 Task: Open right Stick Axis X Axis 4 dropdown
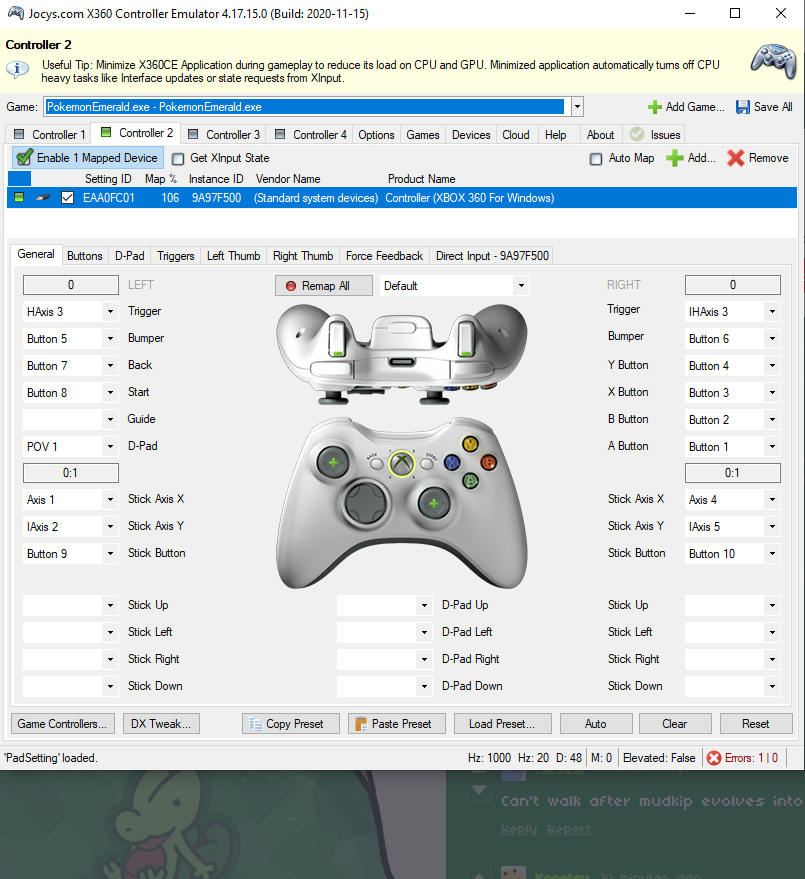click(772, 499)
